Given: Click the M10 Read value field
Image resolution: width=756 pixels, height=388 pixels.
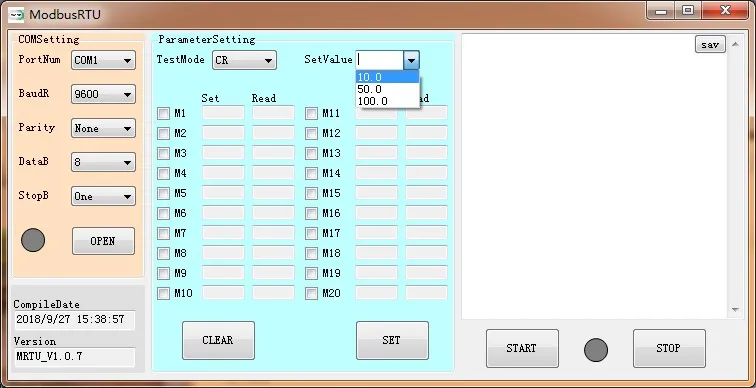Looking at the screenshot, I should coord(273,293).
